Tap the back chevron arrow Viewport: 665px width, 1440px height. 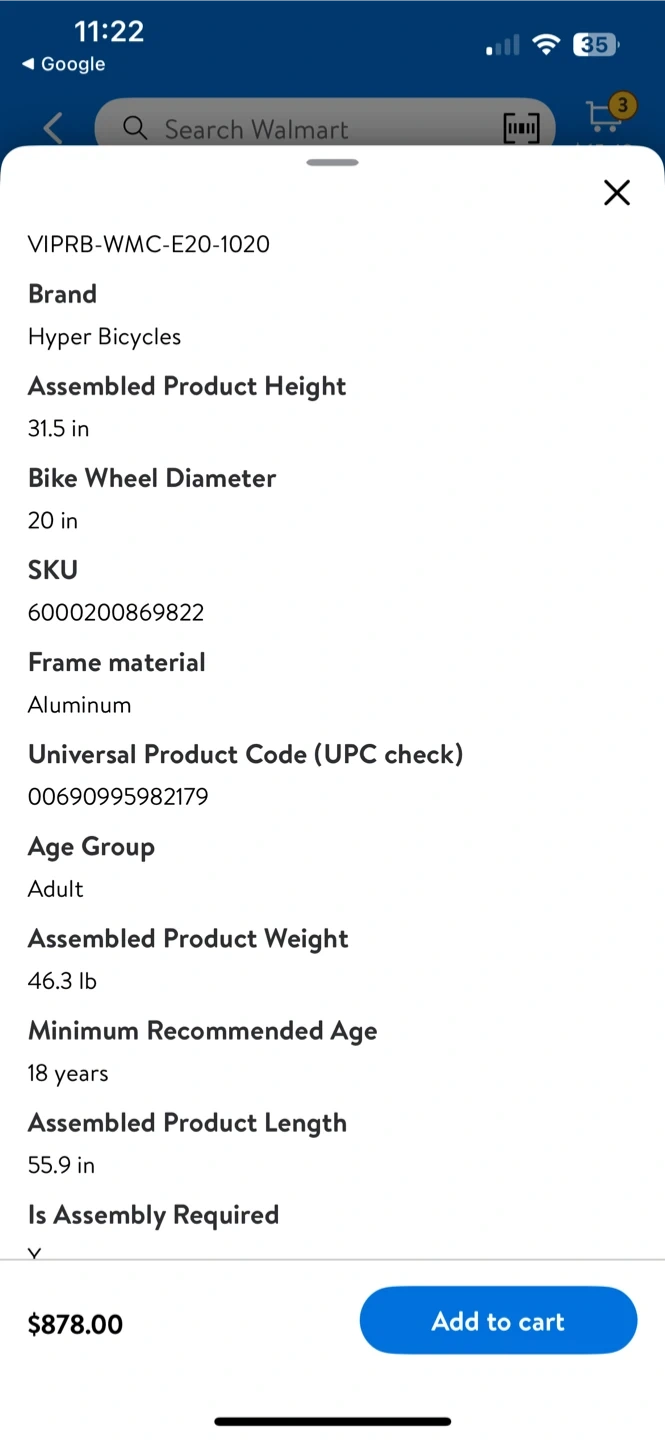[53, 128]
